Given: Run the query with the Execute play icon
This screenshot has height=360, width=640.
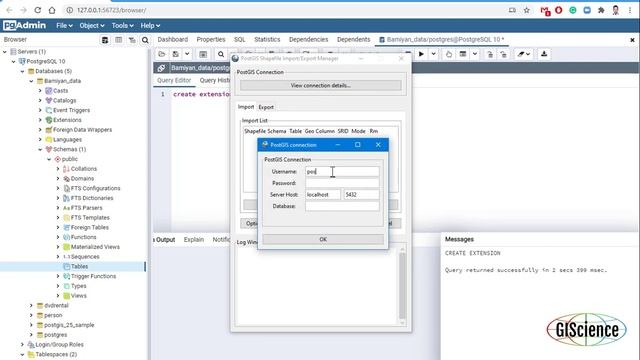Looking at the screenshot, I should click(421, 54).
